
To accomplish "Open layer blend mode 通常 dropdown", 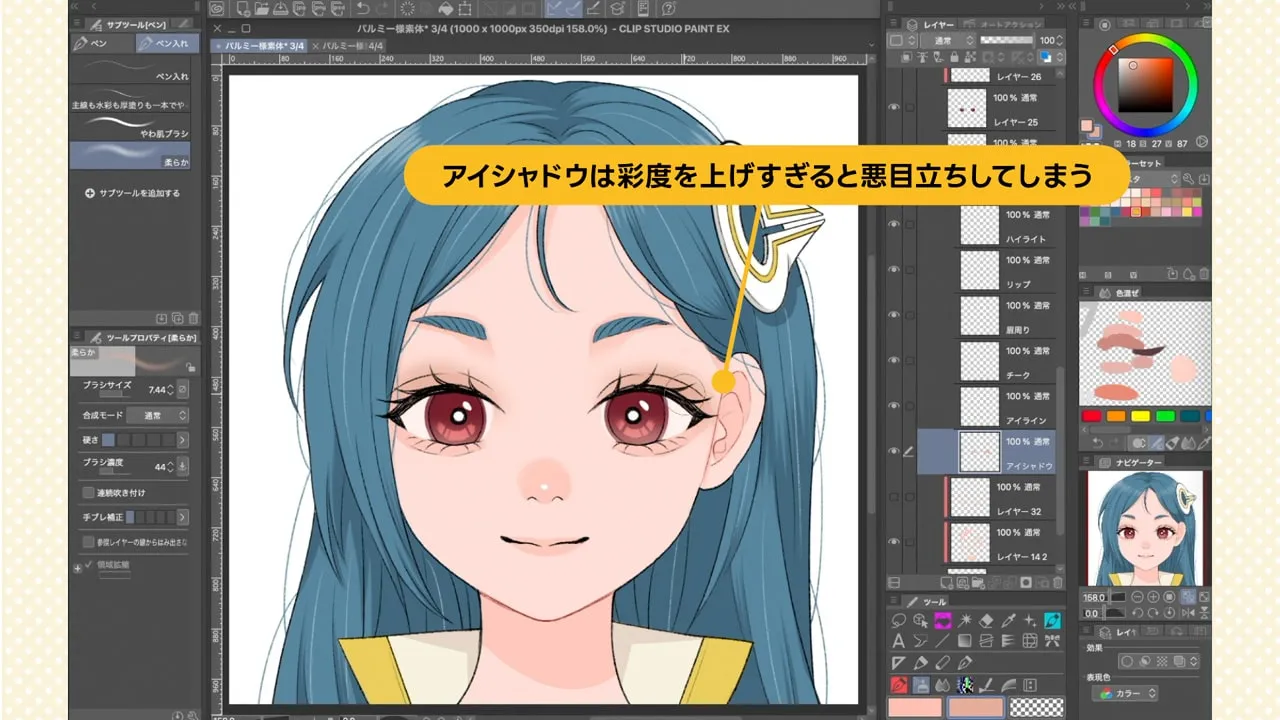I will [x=948, y=40].
